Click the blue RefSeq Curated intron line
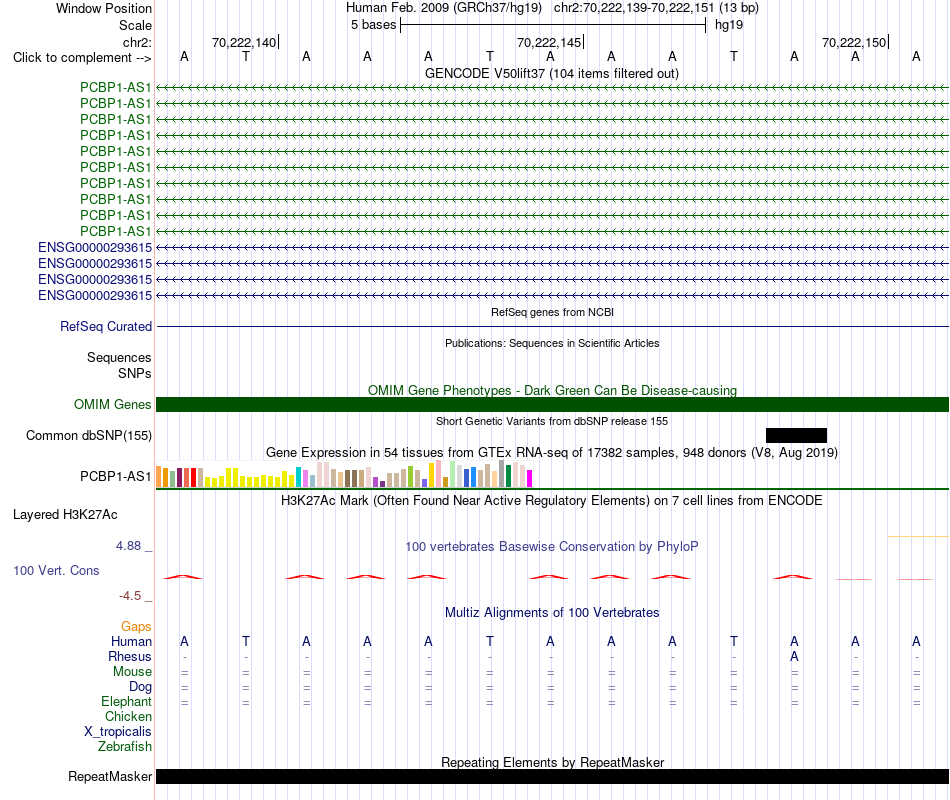The image size is (950, 800). [552, 327]
